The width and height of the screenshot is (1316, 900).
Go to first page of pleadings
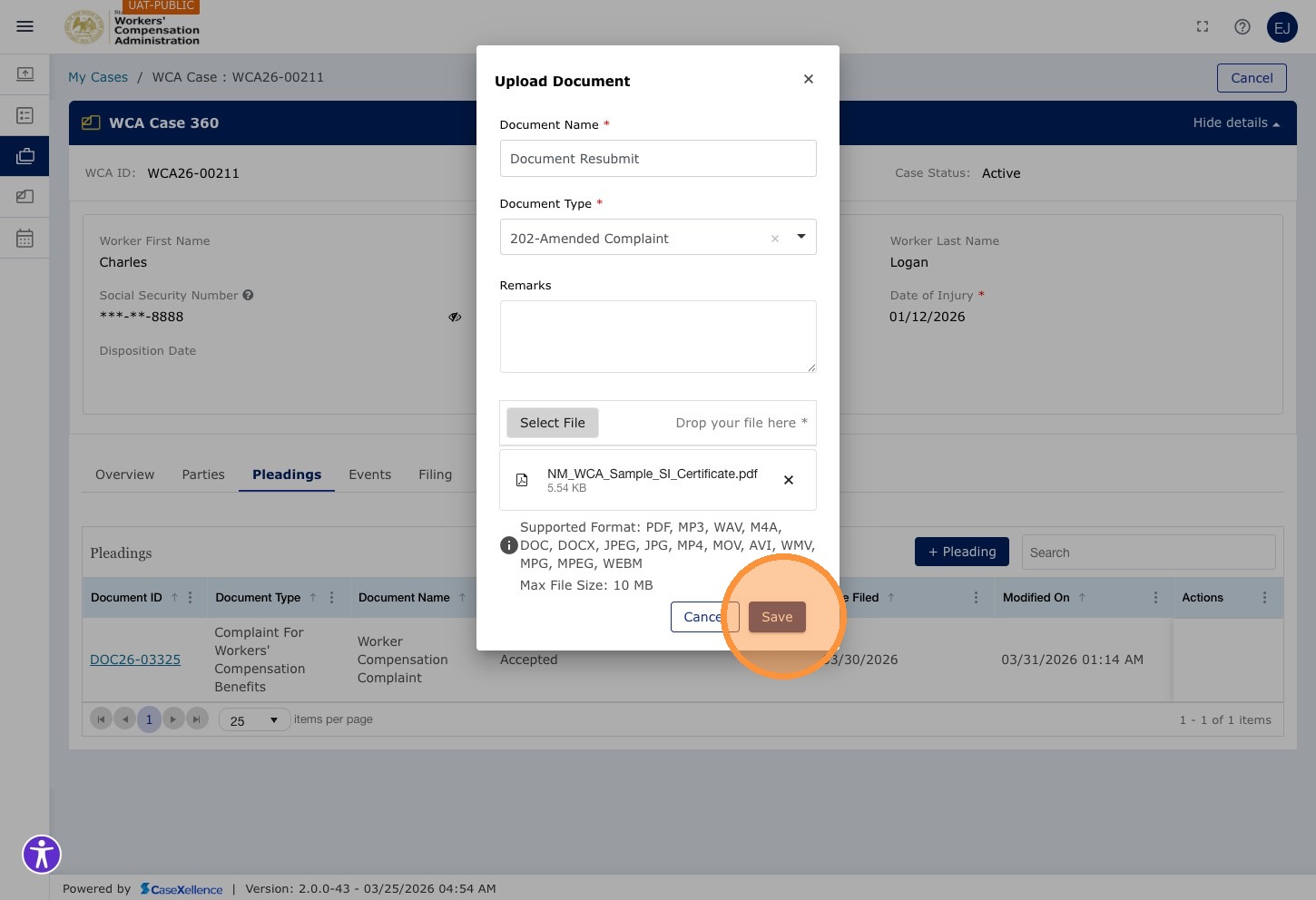(x=102, y=719)
